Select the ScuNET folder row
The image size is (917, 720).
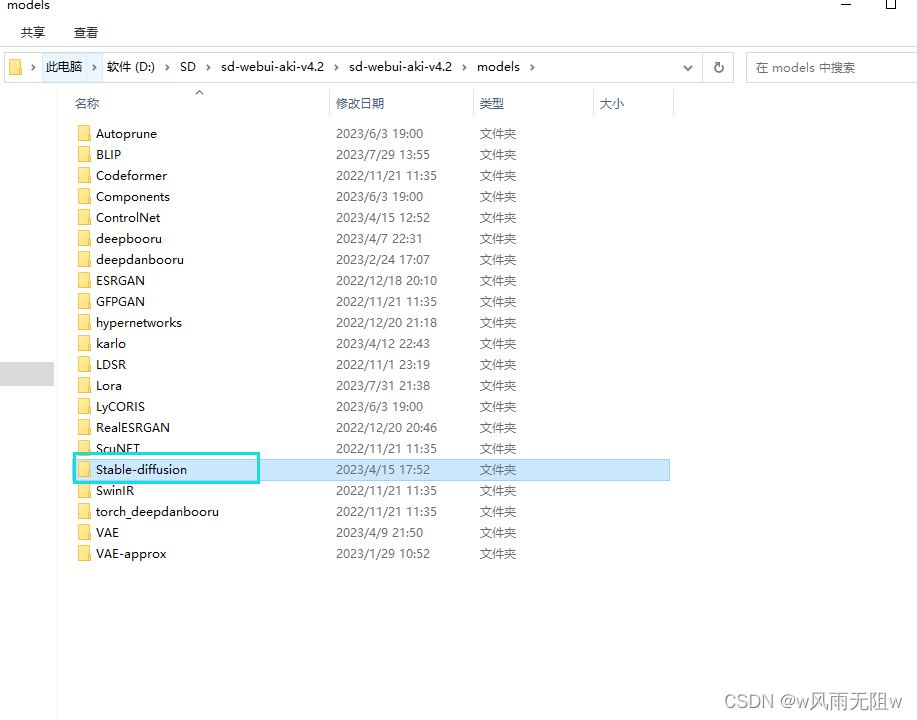(373, 449)
